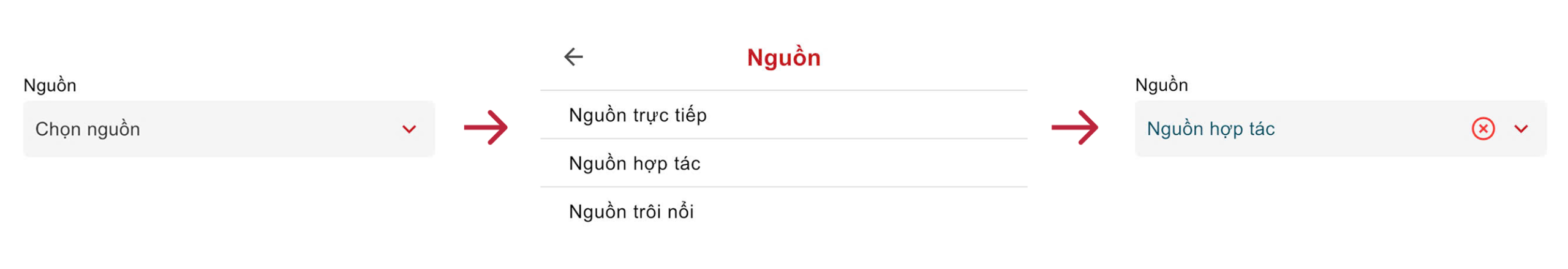Choose the Nguồn hợp tác list option
This screenshot has width=1568, height=269.
click(634, 164)
